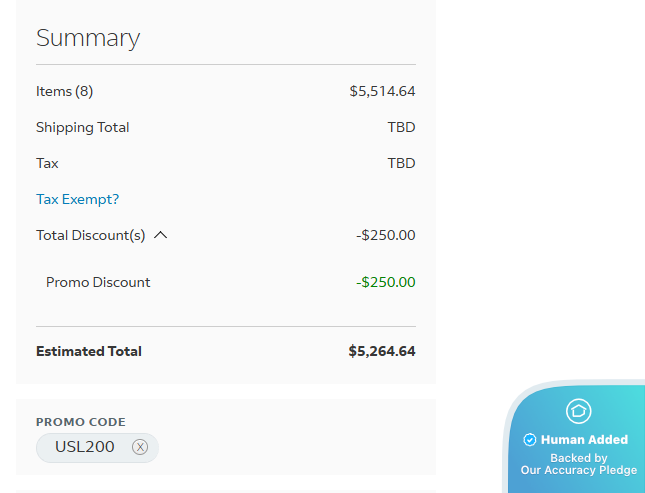Click the Total Discount(s) label text
This screenshot has height=493, width=645.
pyautogui.click(x=90, y=235)
